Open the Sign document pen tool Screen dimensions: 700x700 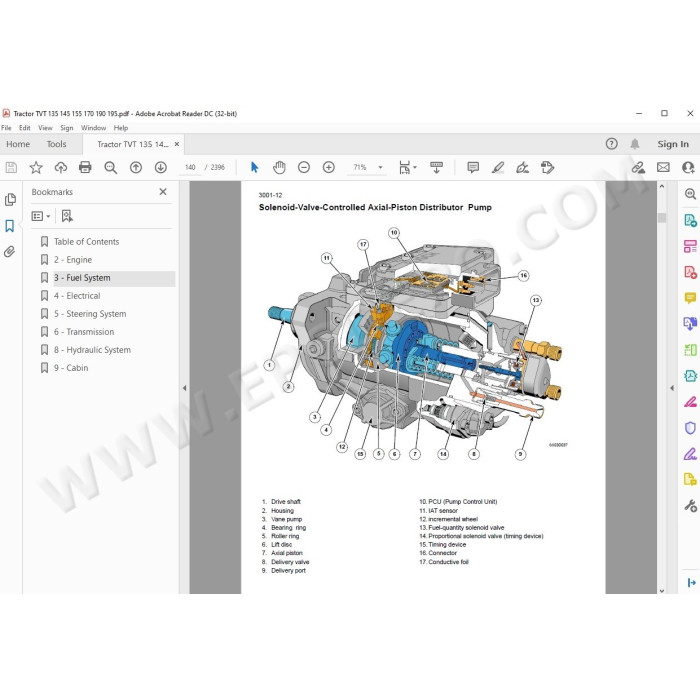(522, 167)
